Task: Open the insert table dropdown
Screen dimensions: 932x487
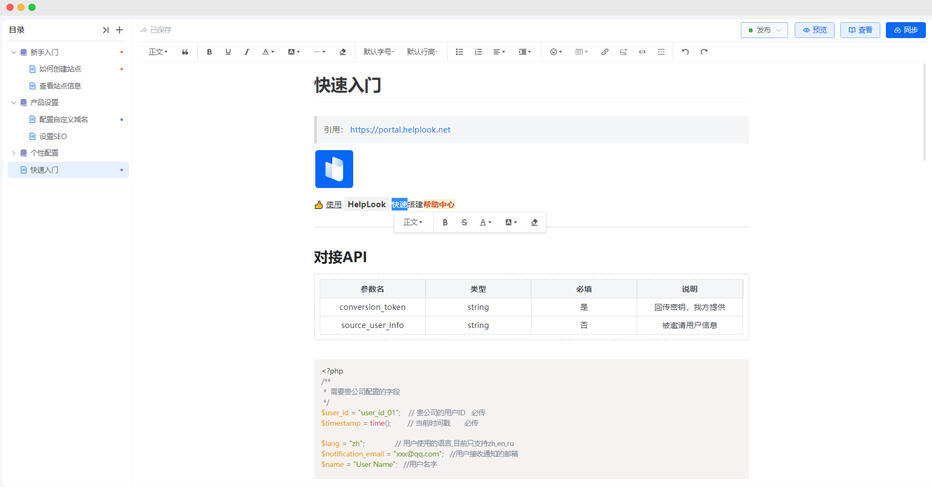Action: coord(581,52)
